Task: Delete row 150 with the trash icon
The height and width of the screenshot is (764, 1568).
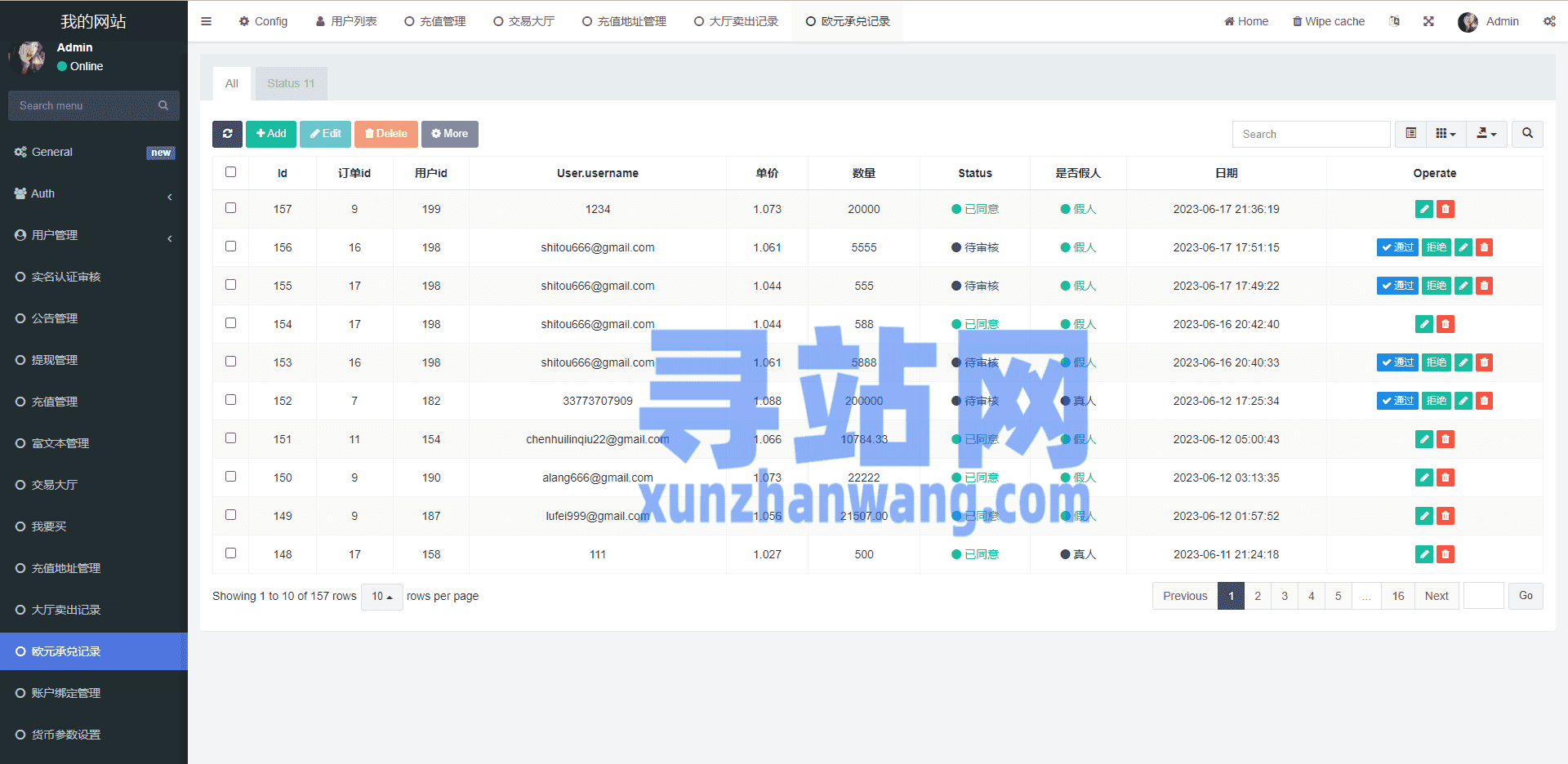Action: pos(1445,477)
